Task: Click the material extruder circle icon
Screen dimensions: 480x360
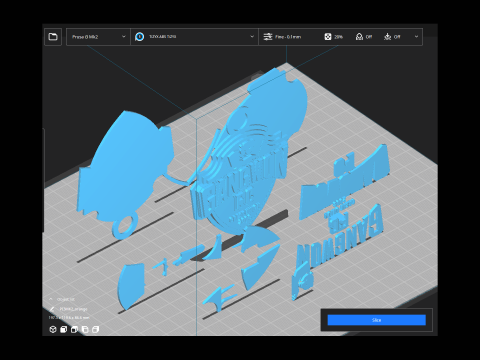Action: pyautogui.click(x=140, y=37)
